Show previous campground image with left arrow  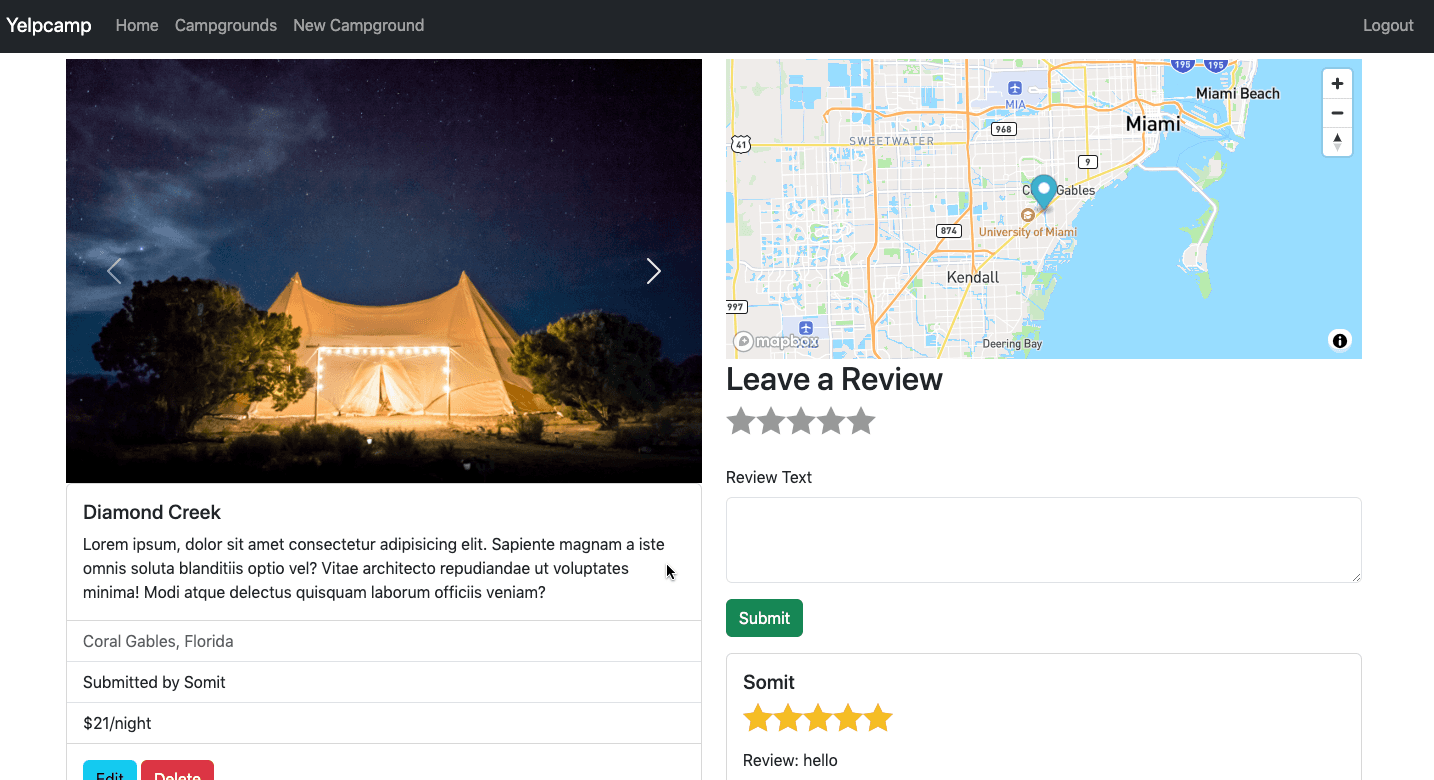tap(114, 271)
